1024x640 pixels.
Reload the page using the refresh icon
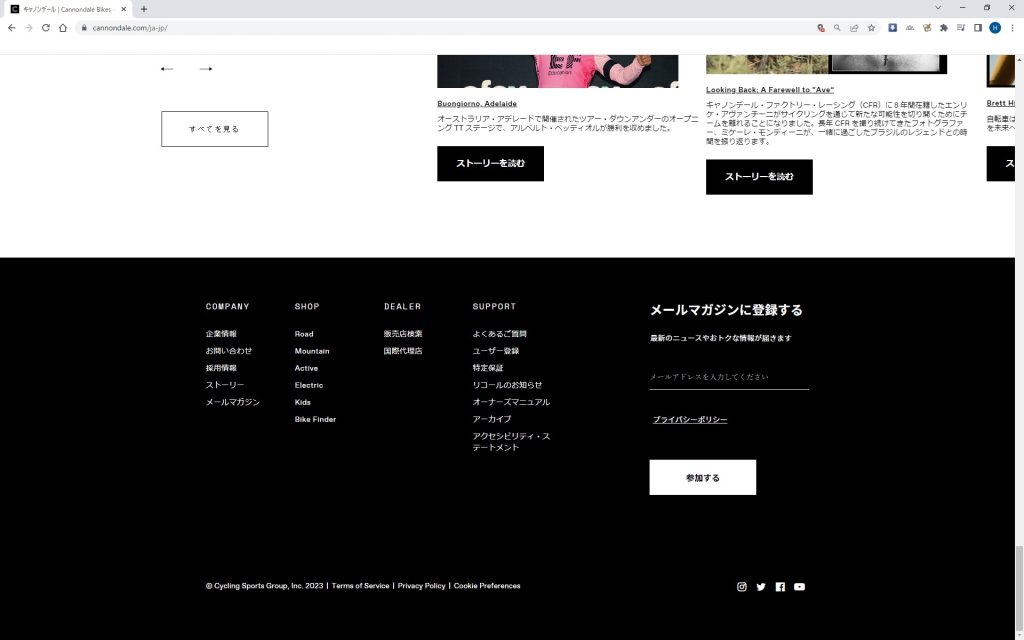coord(45,28)
